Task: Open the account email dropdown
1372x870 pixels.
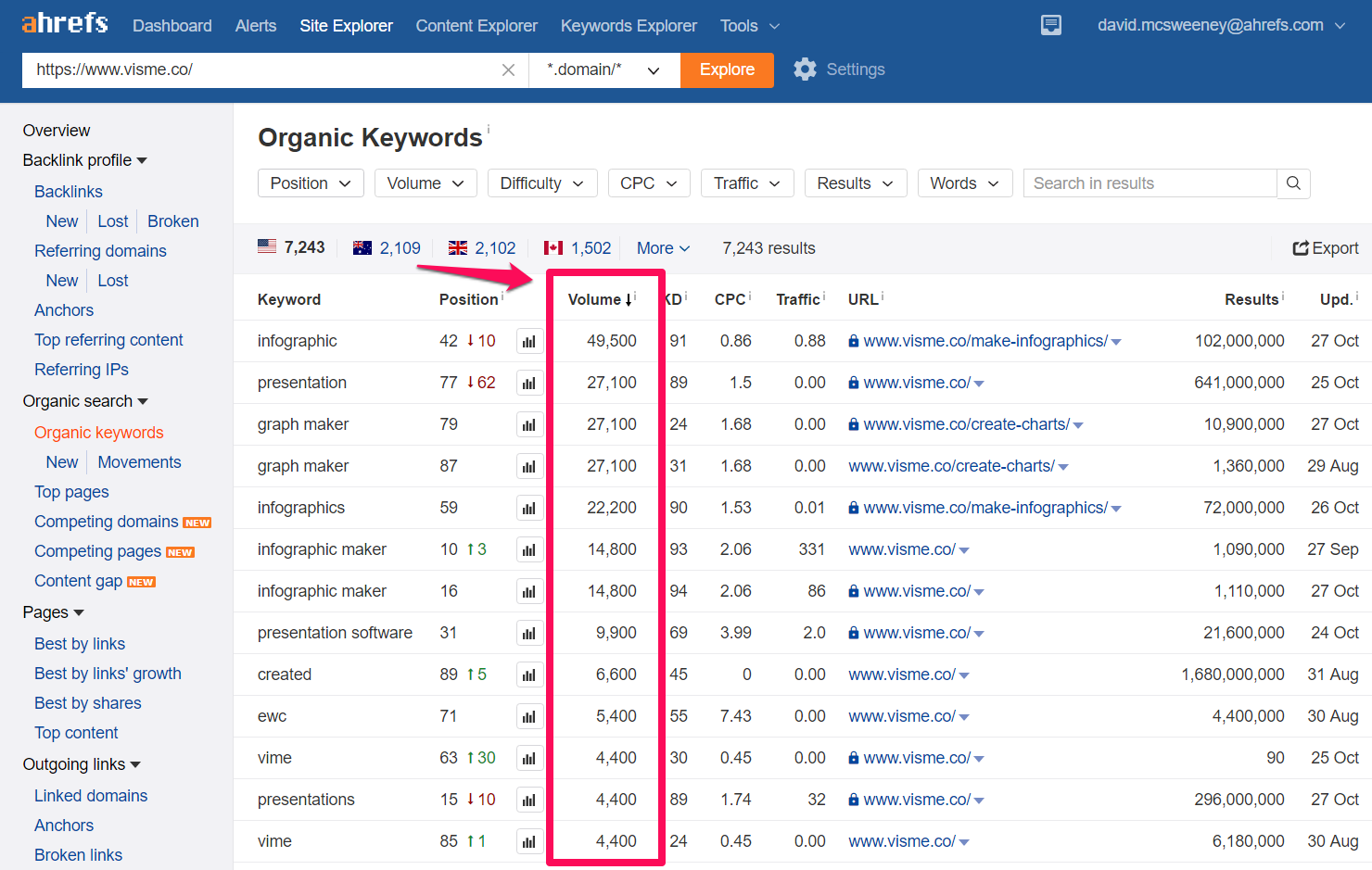Action: (1221, 25)
